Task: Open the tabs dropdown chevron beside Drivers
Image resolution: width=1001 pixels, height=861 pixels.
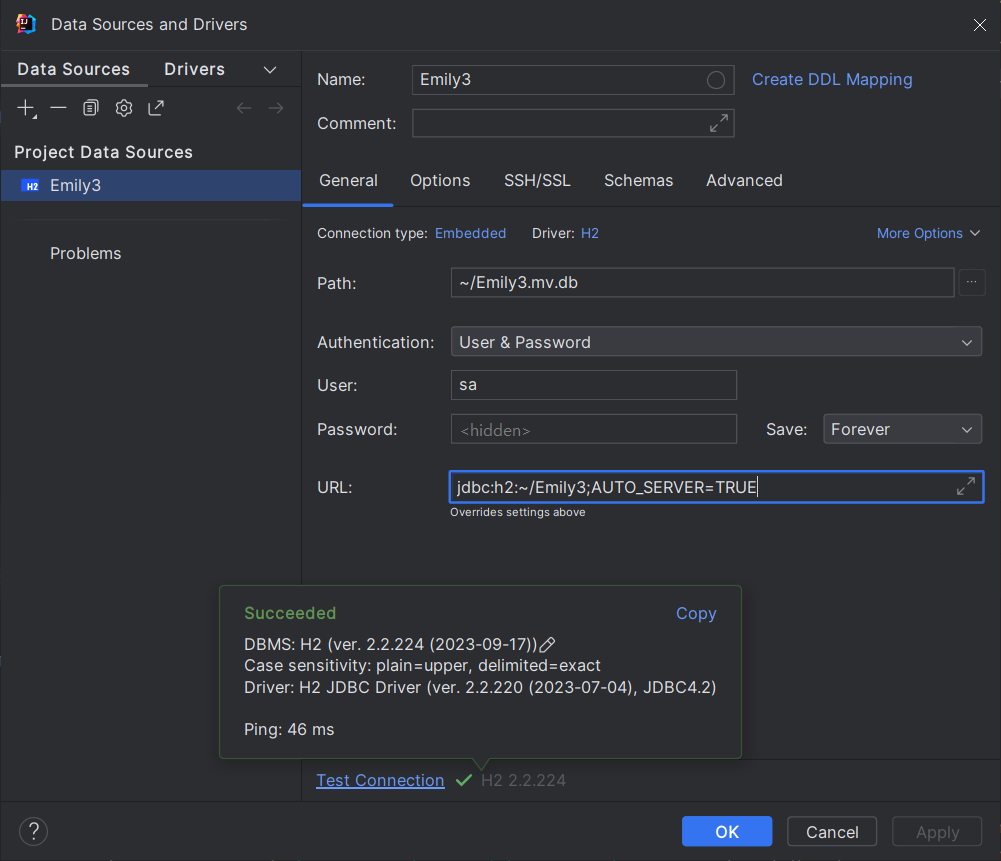Action: coord(270,70)
